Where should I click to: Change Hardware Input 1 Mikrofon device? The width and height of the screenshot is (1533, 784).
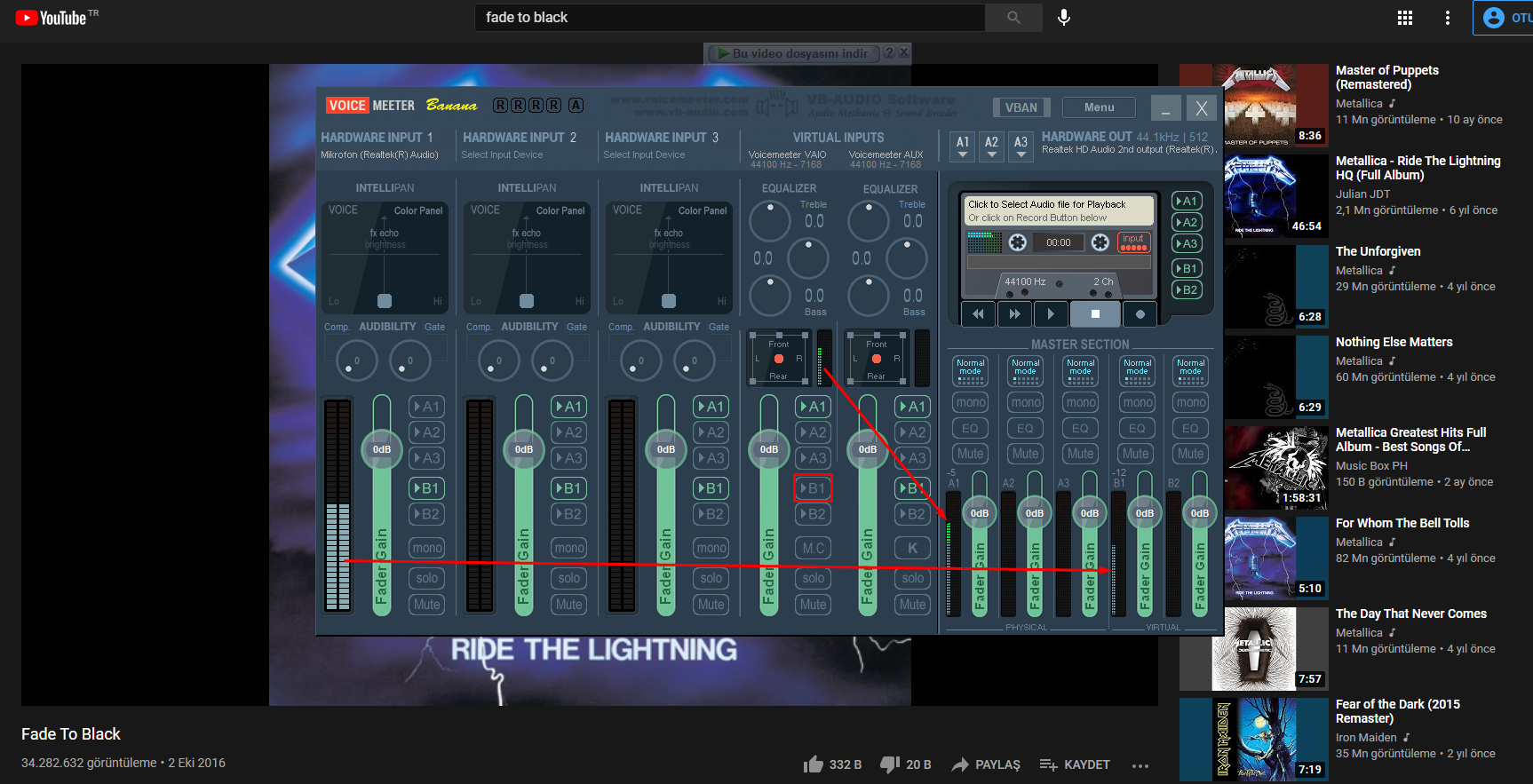tap(379, 154)
